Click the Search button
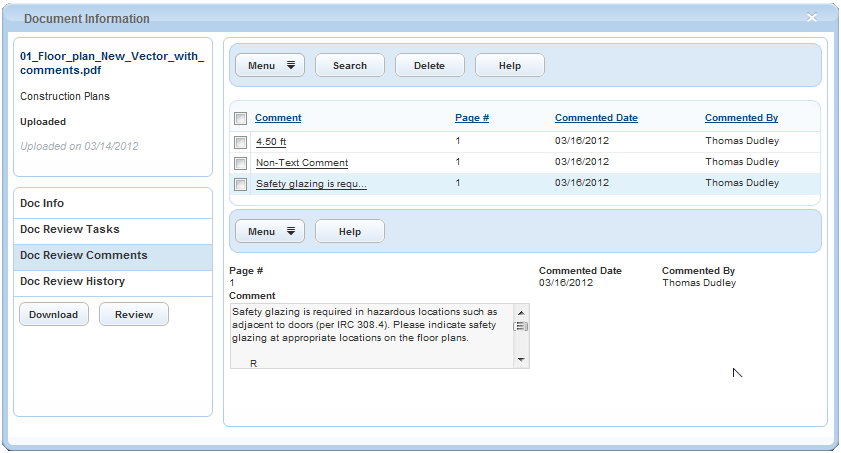 (350, 66)
